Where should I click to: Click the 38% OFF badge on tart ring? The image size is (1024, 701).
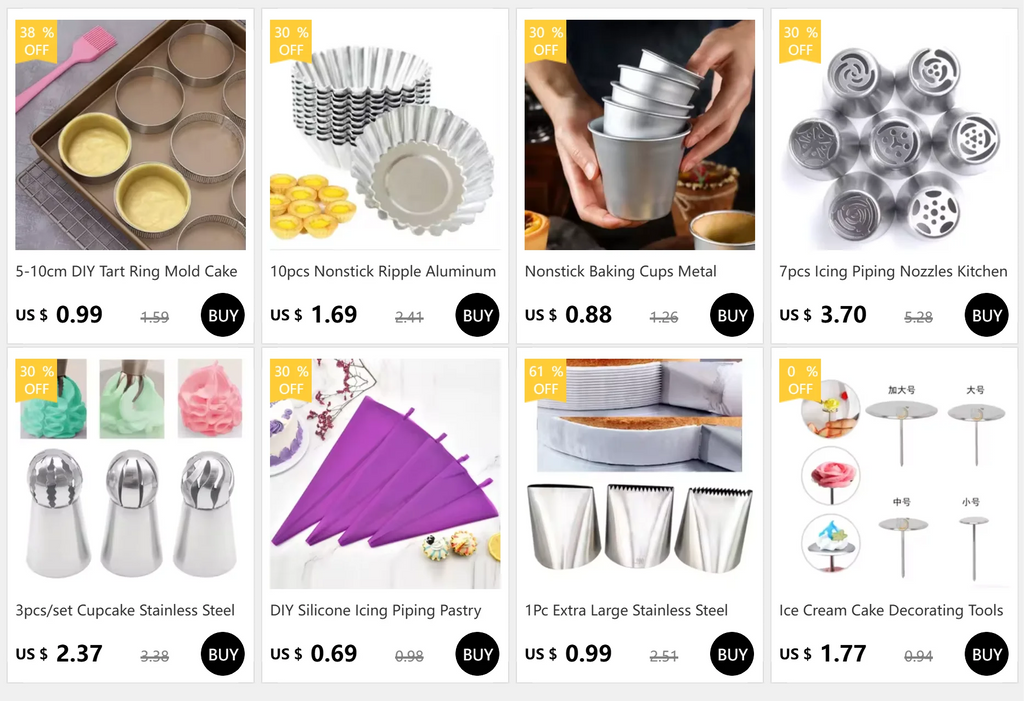click(37, 41)
